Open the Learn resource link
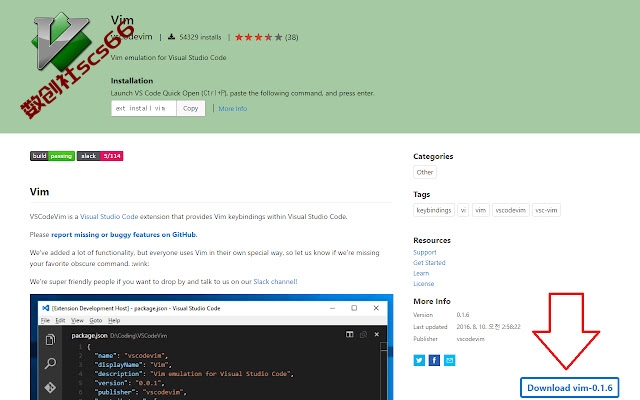The image size is (640, 400). pyautogui.click(x=421, y=273)
